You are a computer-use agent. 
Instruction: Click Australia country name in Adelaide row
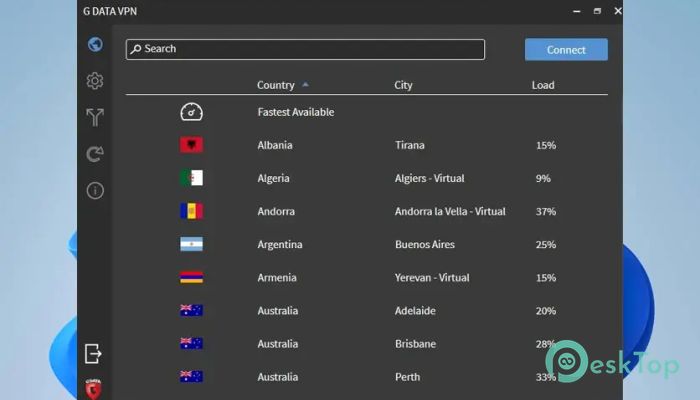click(x=278, y=310)
